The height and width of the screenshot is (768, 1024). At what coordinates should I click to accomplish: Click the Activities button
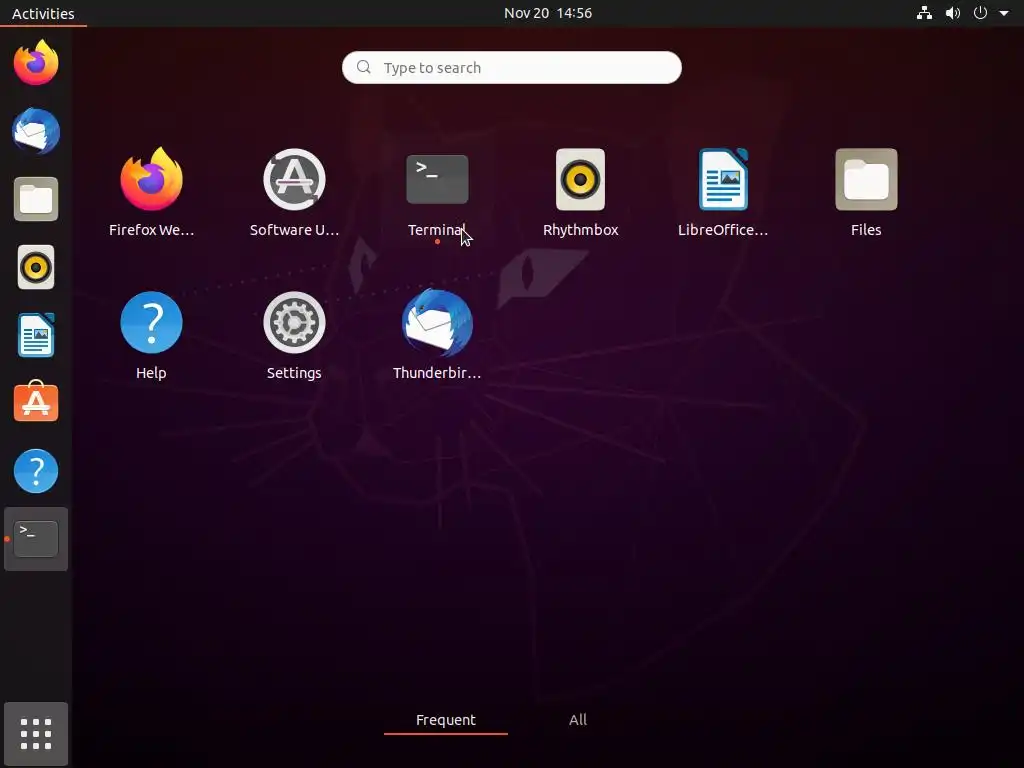point(43,13)
